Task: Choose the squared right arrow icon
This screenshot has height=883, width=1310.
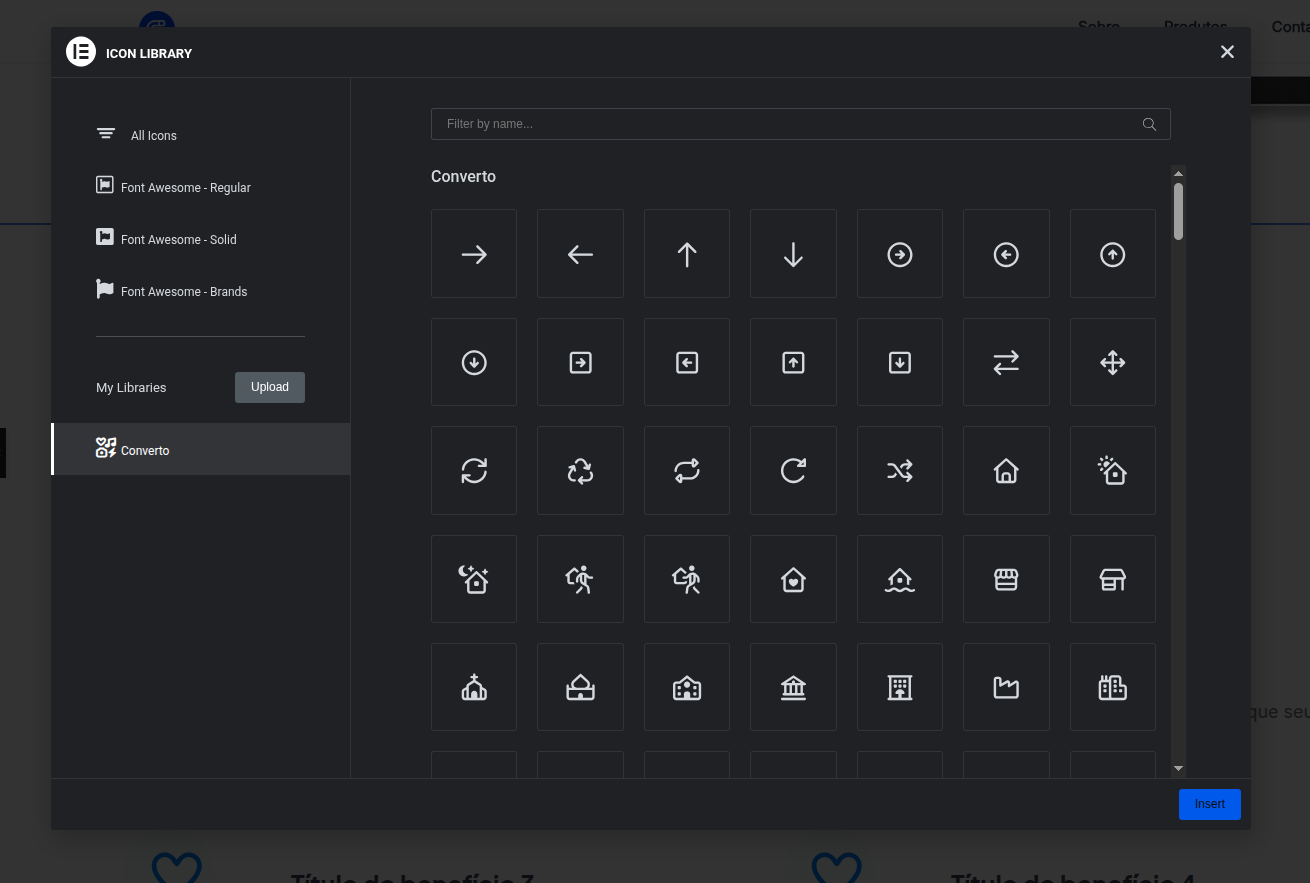Action: (580, 362)
